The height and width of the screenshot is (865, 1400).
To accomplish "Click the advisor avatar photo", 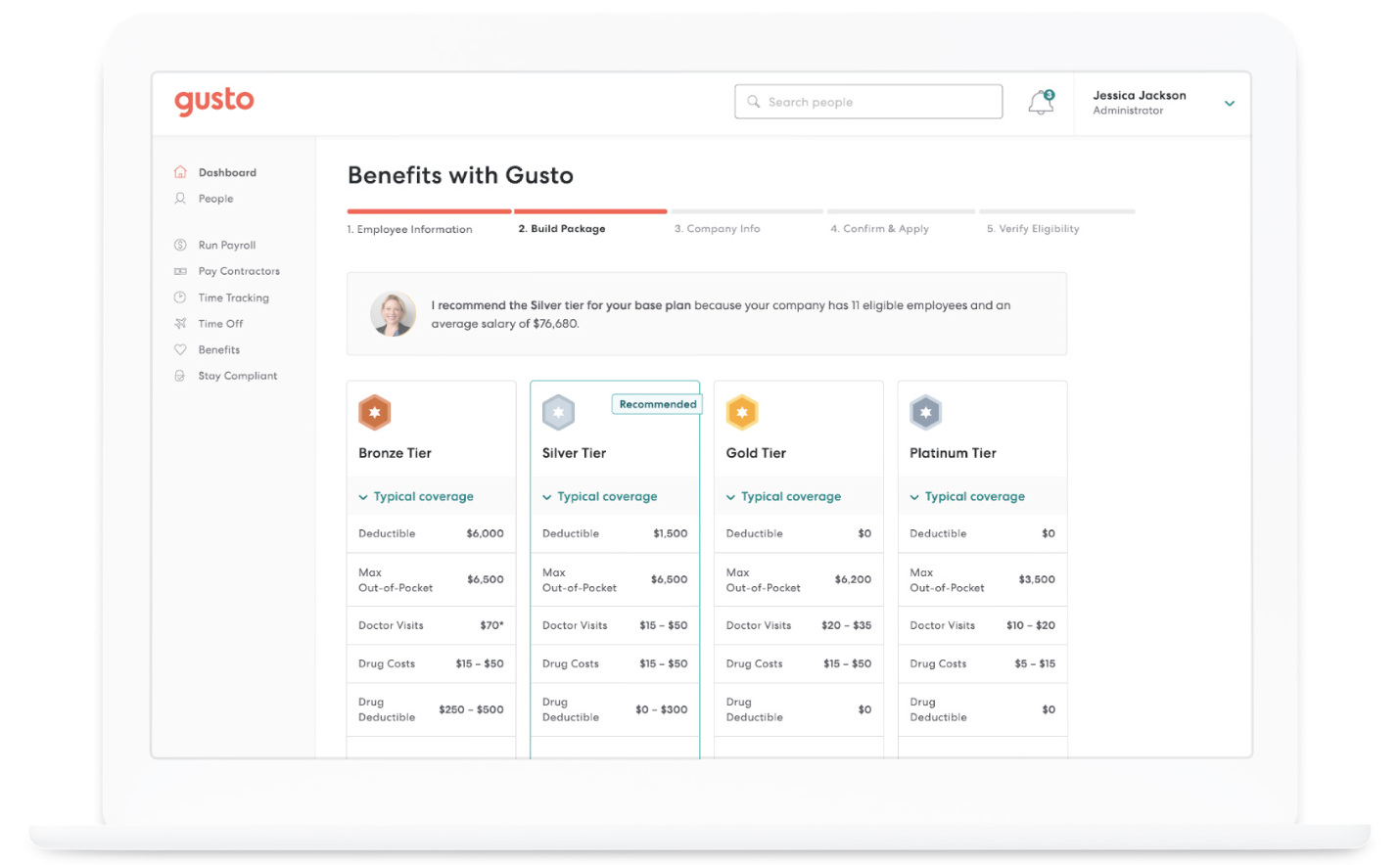I will pos(394,314).
